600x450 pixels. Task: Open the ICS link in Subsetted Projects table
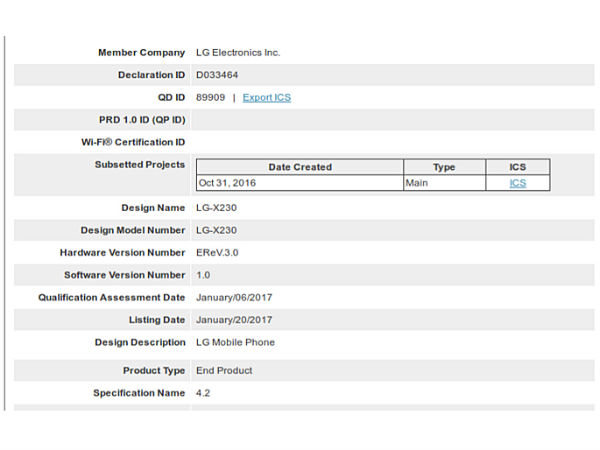pos(518,183)
